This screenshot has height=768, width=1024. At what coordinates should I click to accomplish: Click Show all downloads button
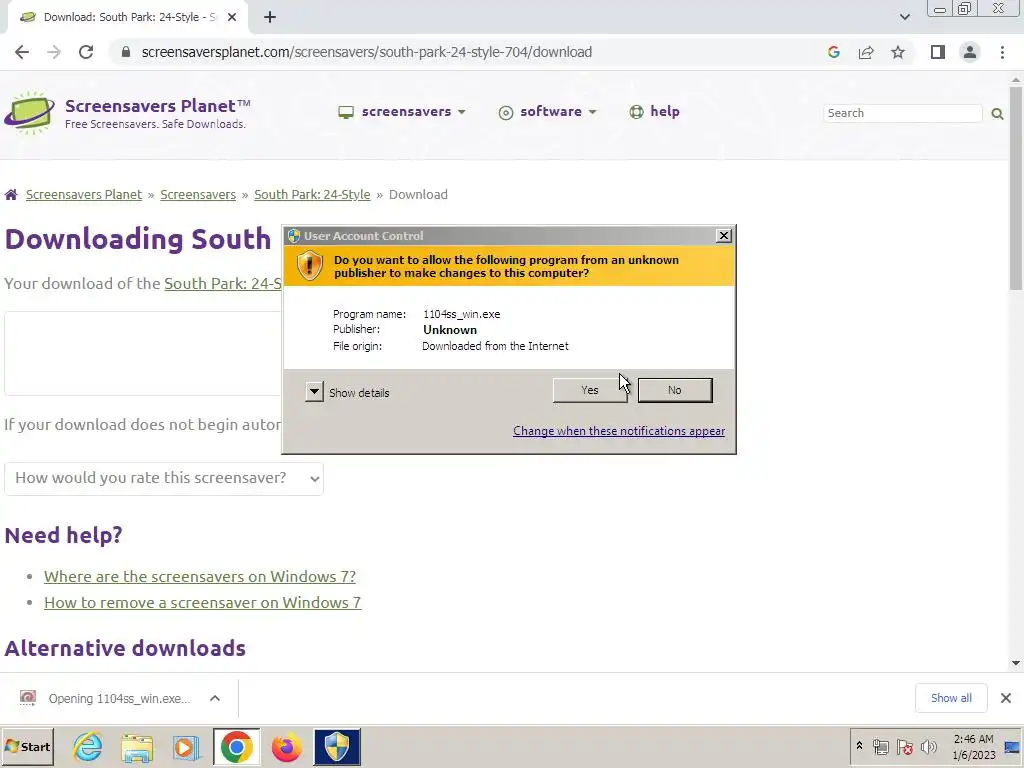951,698
